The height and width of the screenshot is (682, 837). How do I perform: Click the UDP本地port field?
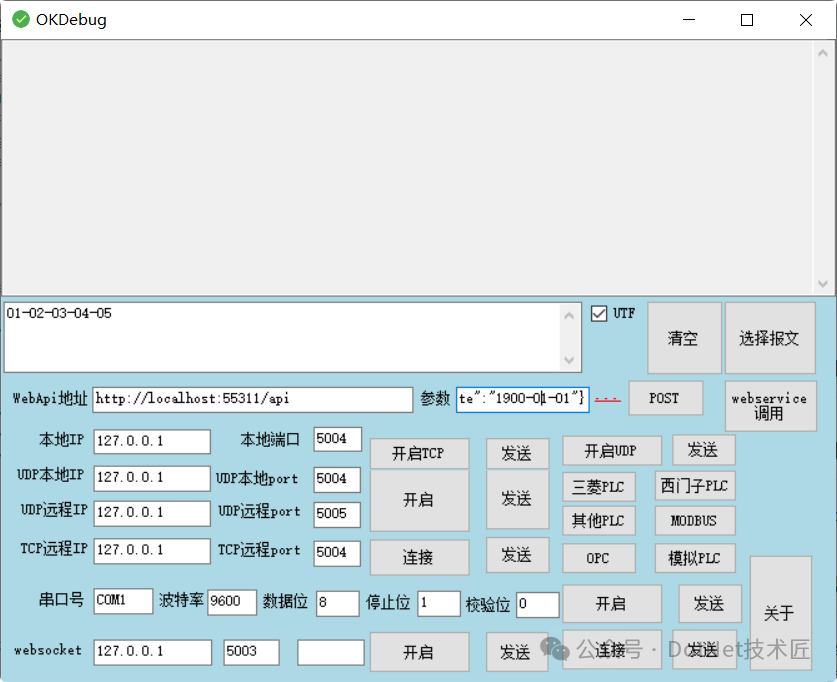click(x=337, y=479)
